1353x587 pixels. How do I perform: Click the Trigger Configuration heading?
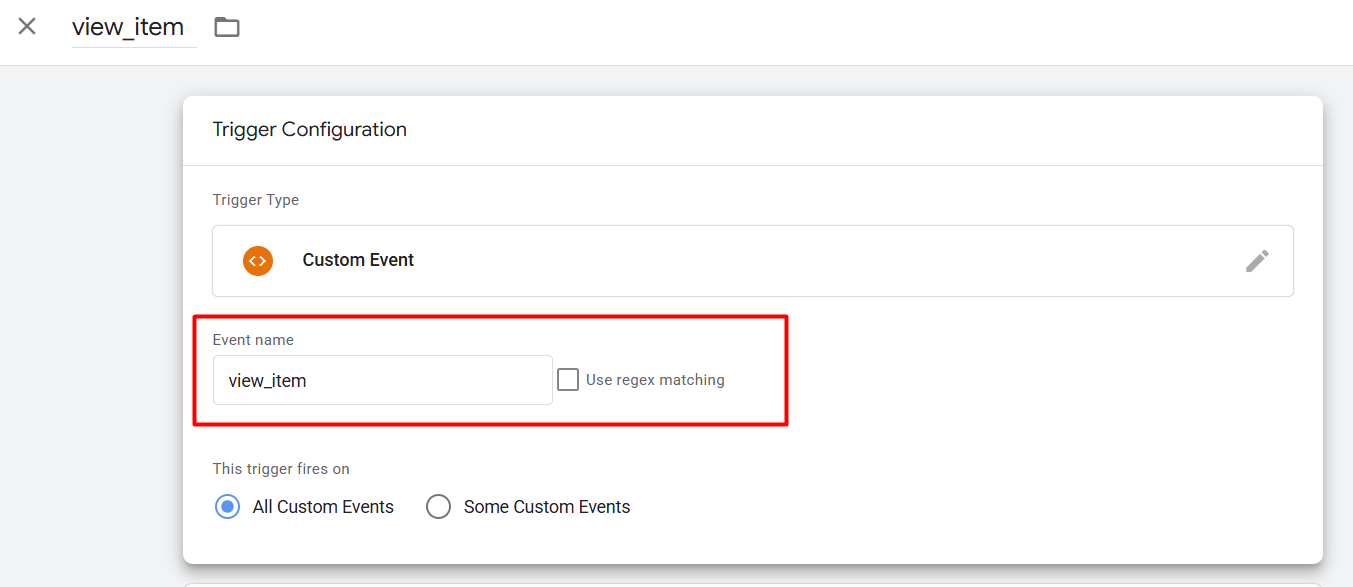310,130
